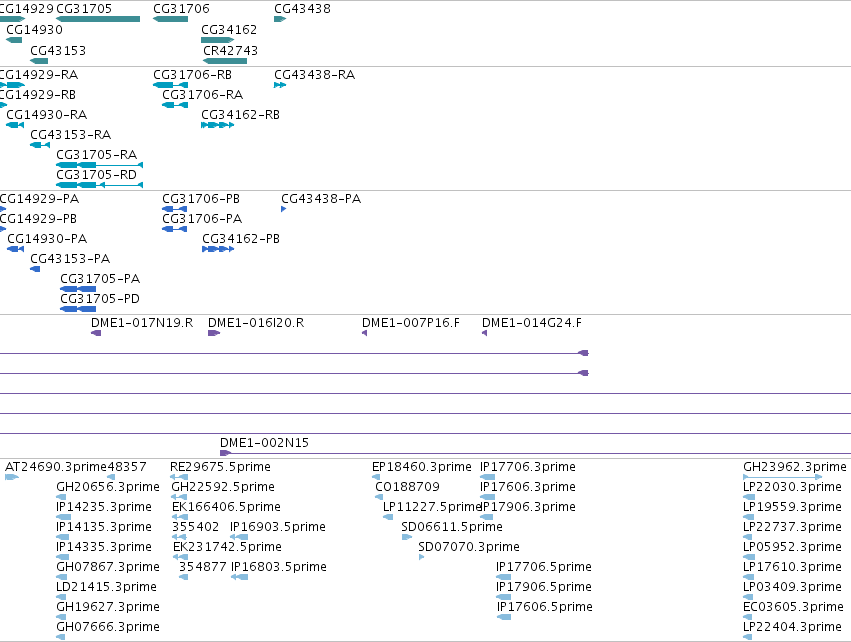Viewport: 851px width, 642px height.
Task: Click EST LP11227.5prime
Action: click(x=388, y=517)
